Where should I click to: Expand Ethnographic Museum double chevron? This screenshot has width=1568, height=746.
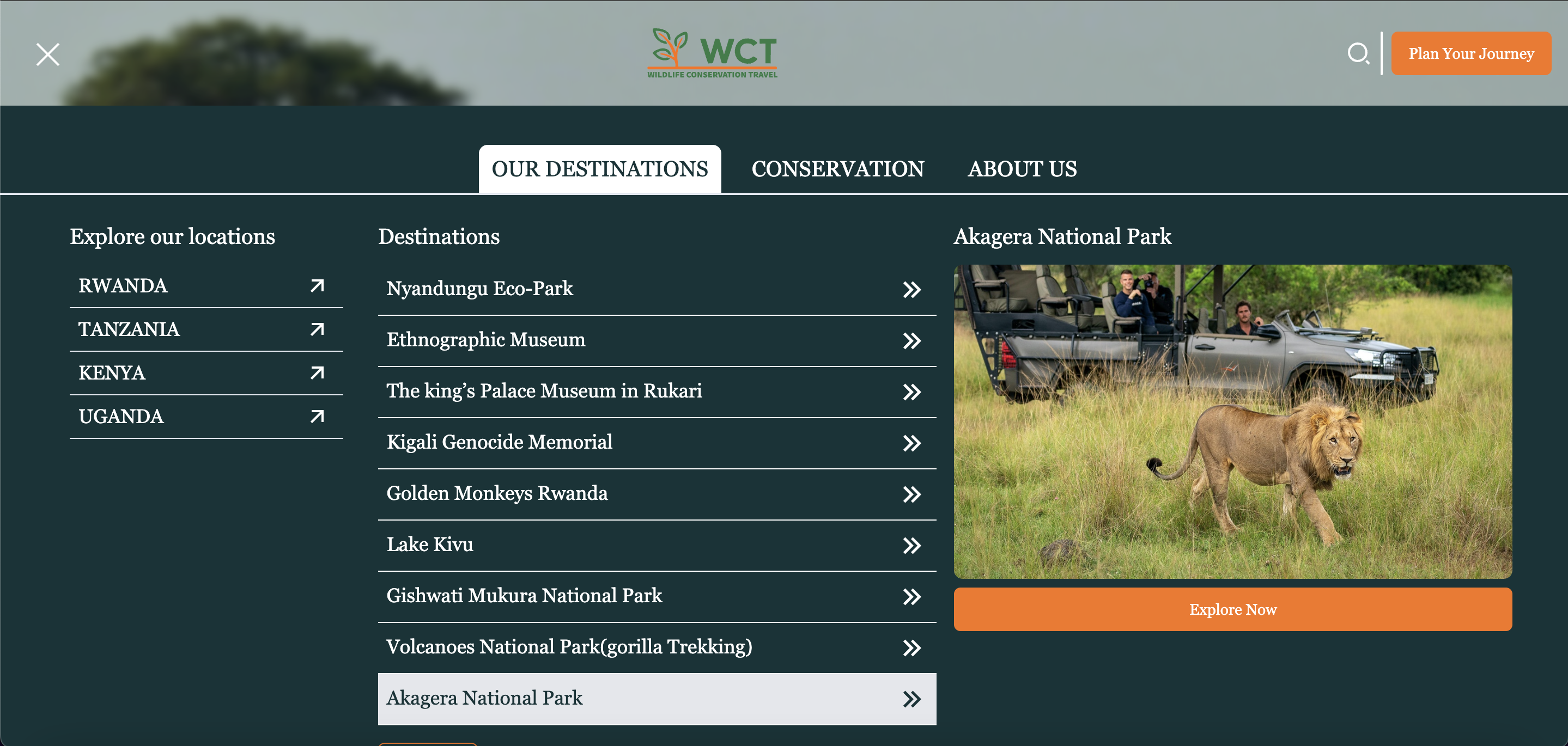(x=911, y=340)
